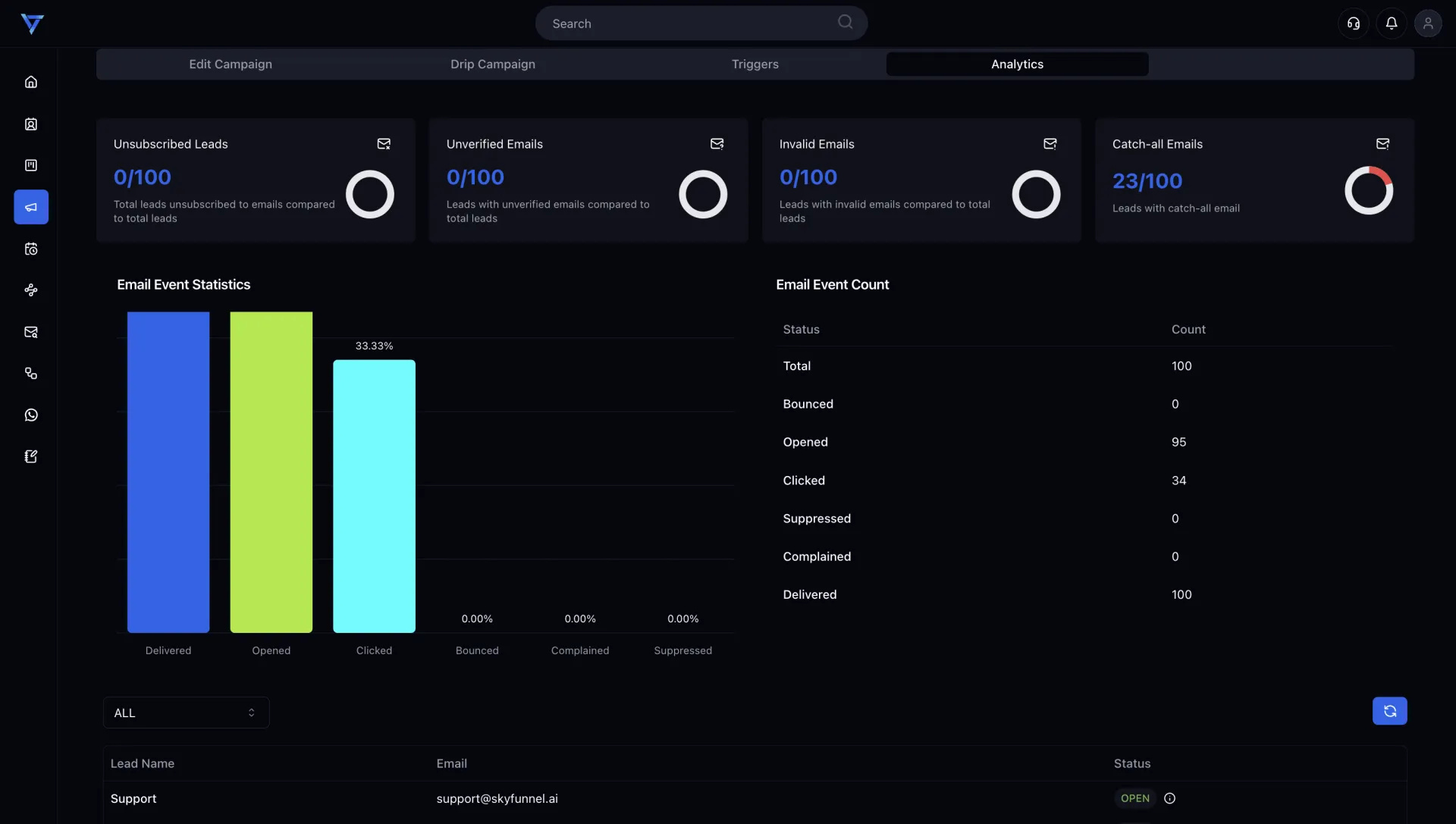The image size is (1456, 824).
Task: Open the calendar schedule sidebar icon
Action: (31, 249)
